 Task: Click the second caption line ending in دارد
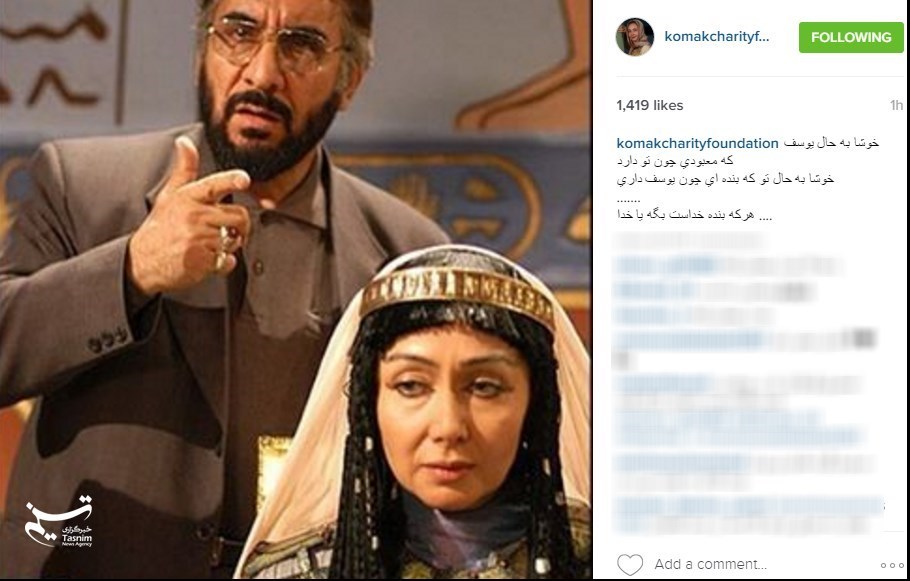pyautogui.click(x=675, y=161)
